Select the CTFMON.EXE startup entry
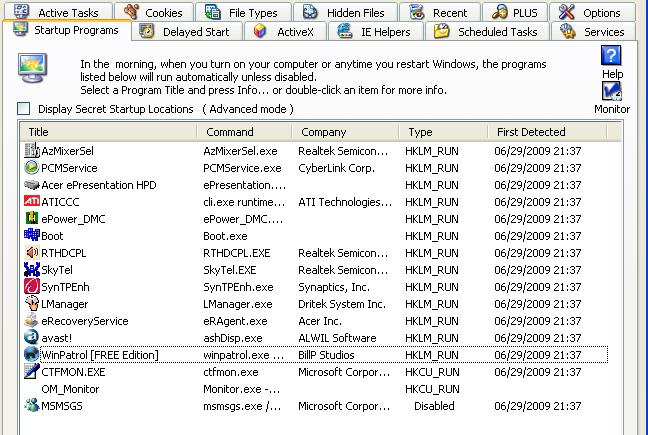The image size is (648, 435). [73, 372]
